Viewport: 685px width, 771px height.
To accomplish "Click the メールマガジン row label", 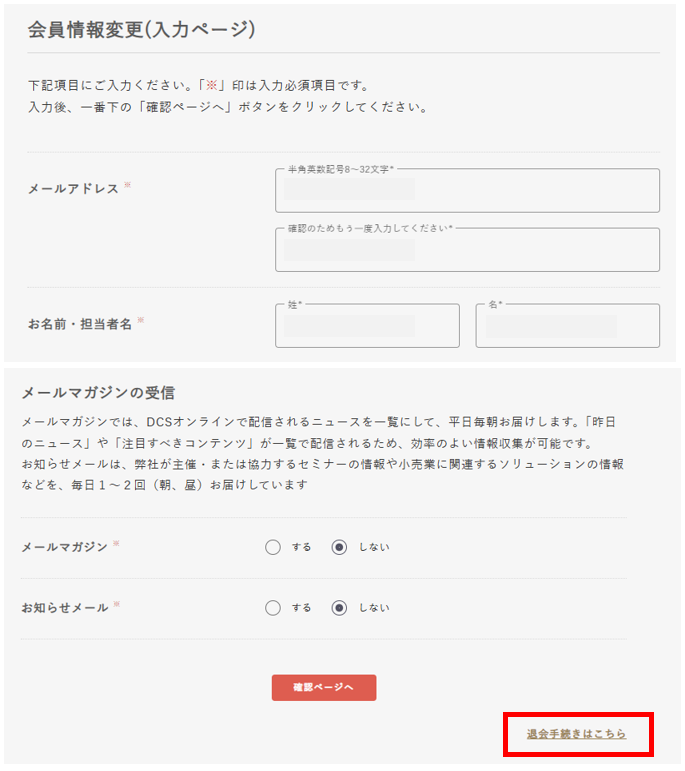I will coord(64,546).
